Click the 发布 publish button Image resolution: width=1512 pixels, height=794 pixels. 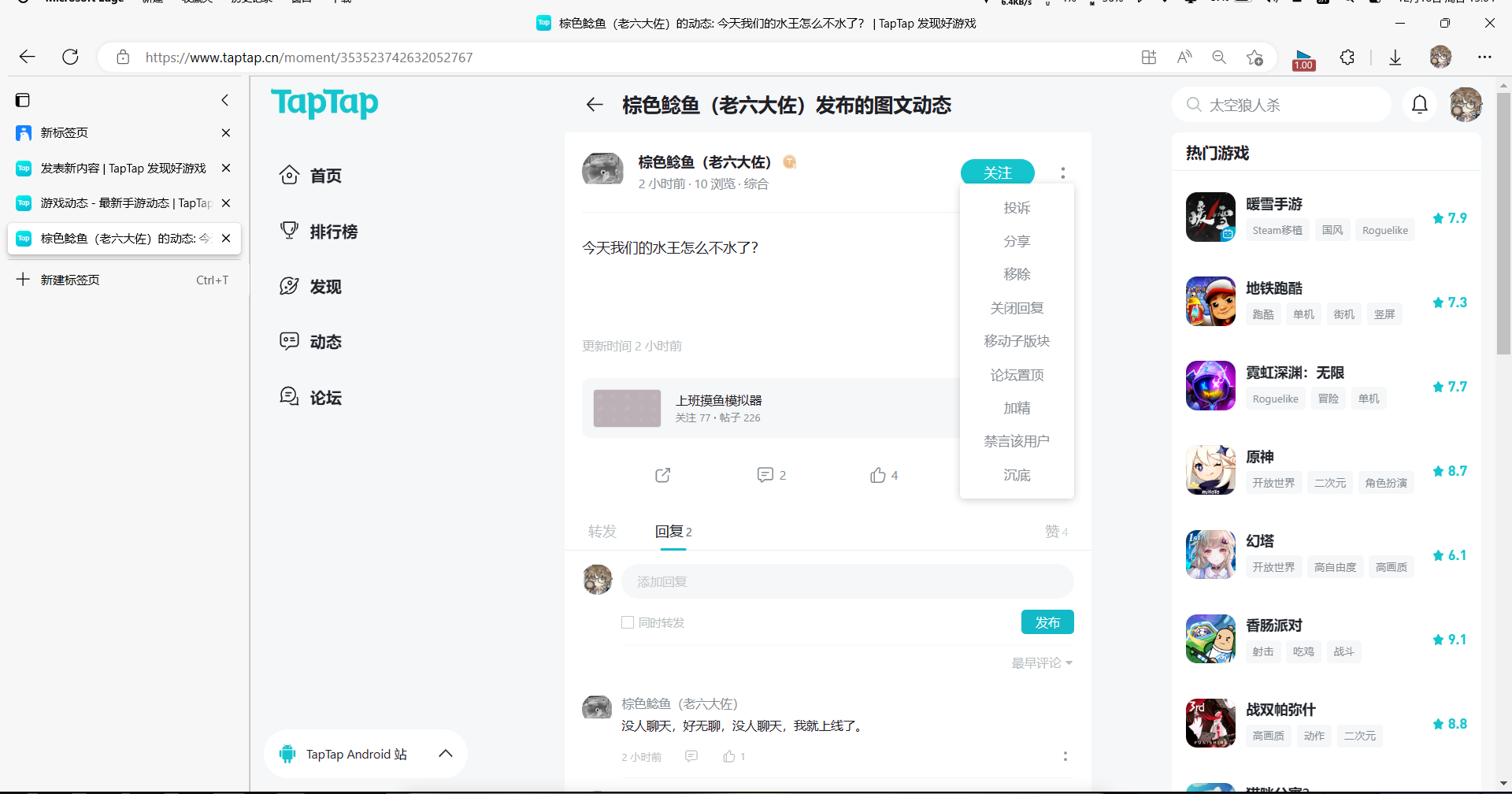[x=1047, y=622]
